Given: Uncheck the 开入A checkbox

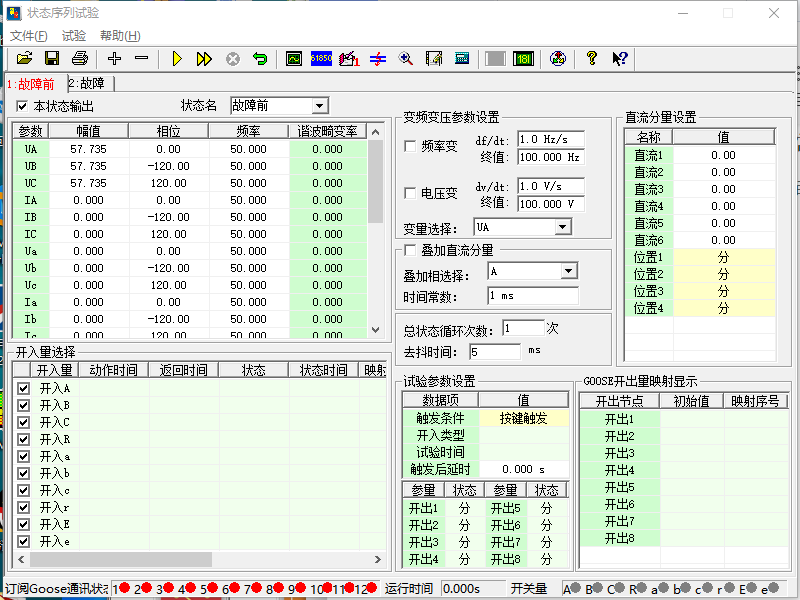Looking at the screenshot, I should coord(24,388).
